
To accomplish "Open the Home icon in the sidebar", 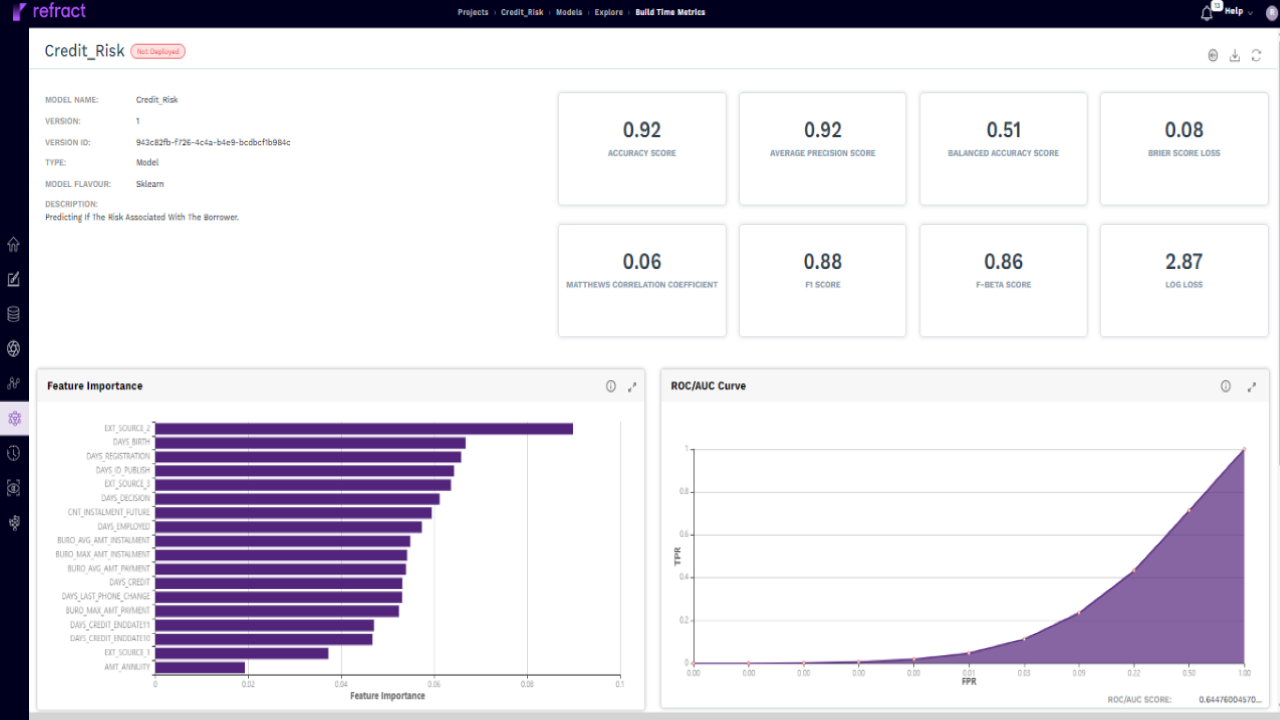I will [x=14, y=243].
